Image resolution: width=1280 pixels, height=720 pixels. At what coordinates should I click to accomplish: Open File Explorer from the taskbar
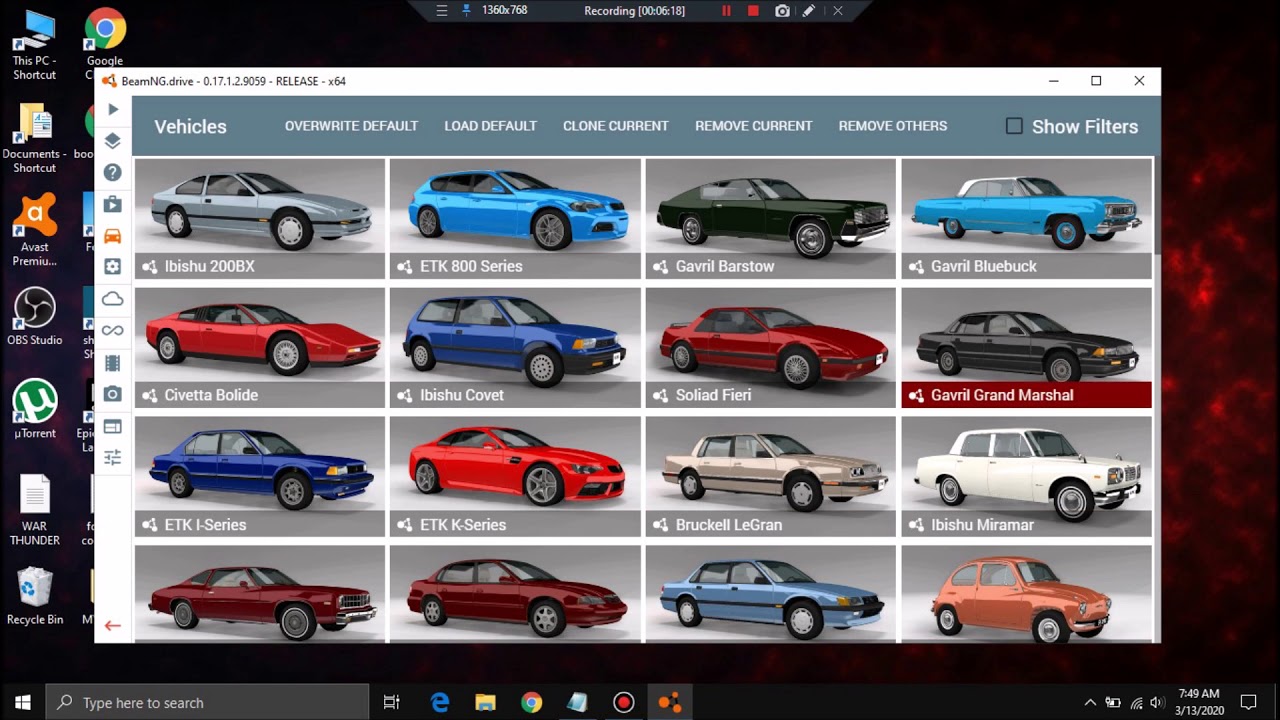[485, 702]
